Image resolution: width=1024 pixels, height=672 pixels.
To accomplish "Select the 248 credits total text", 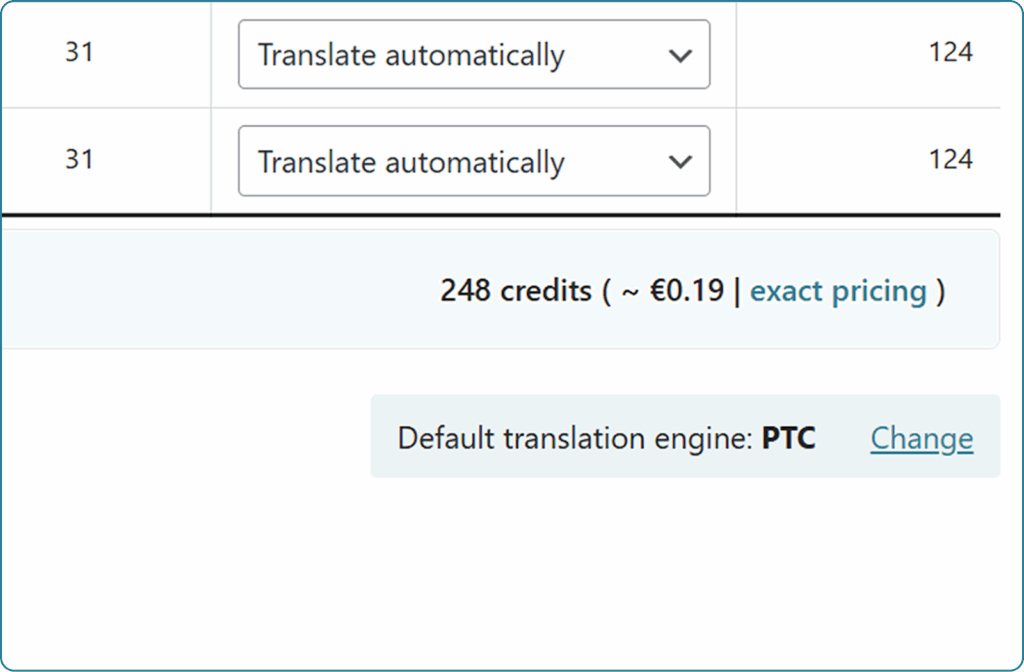I will coord(515,291).
